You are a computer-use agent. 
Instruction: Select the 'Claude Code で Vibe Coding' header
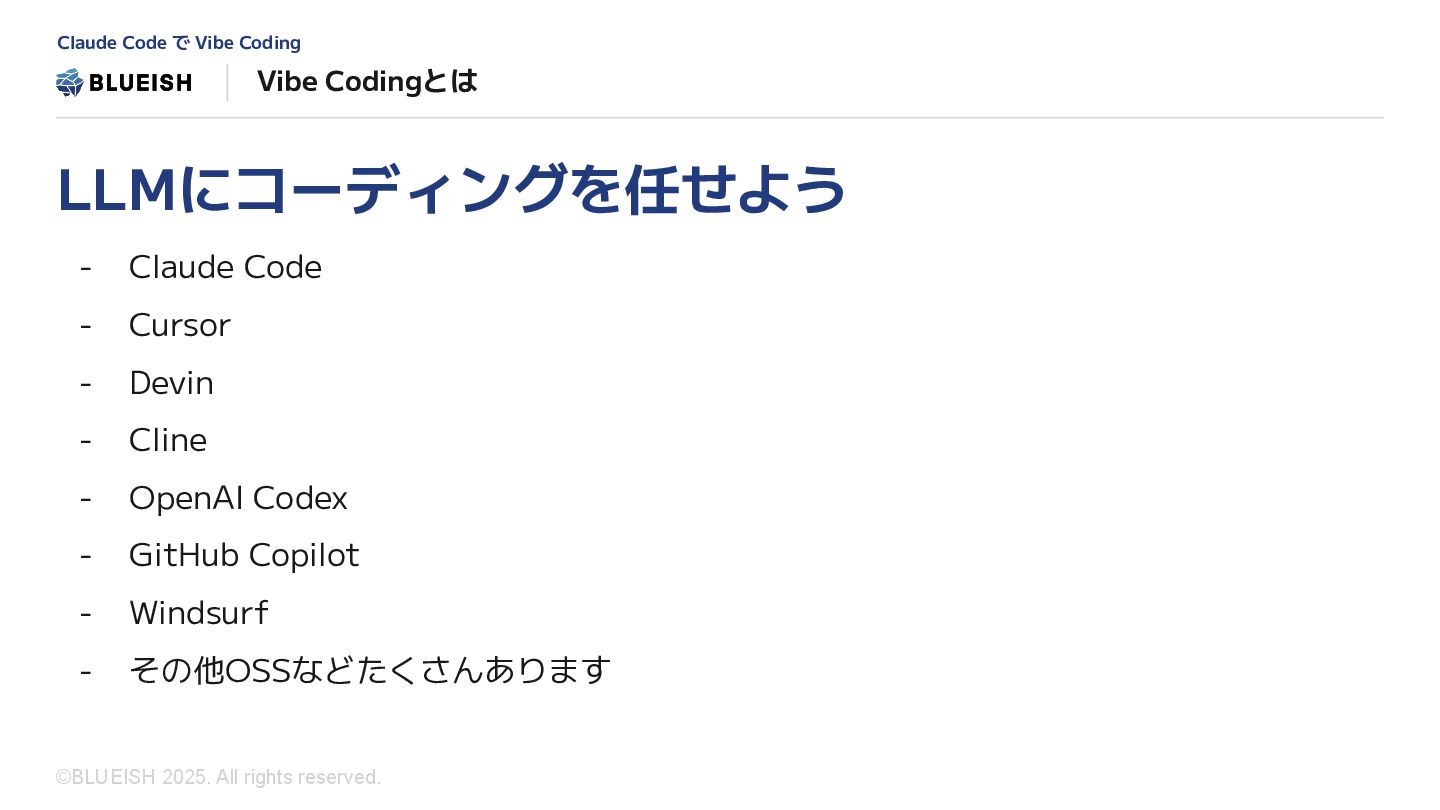pyautogui.click(x=179, y=43)
